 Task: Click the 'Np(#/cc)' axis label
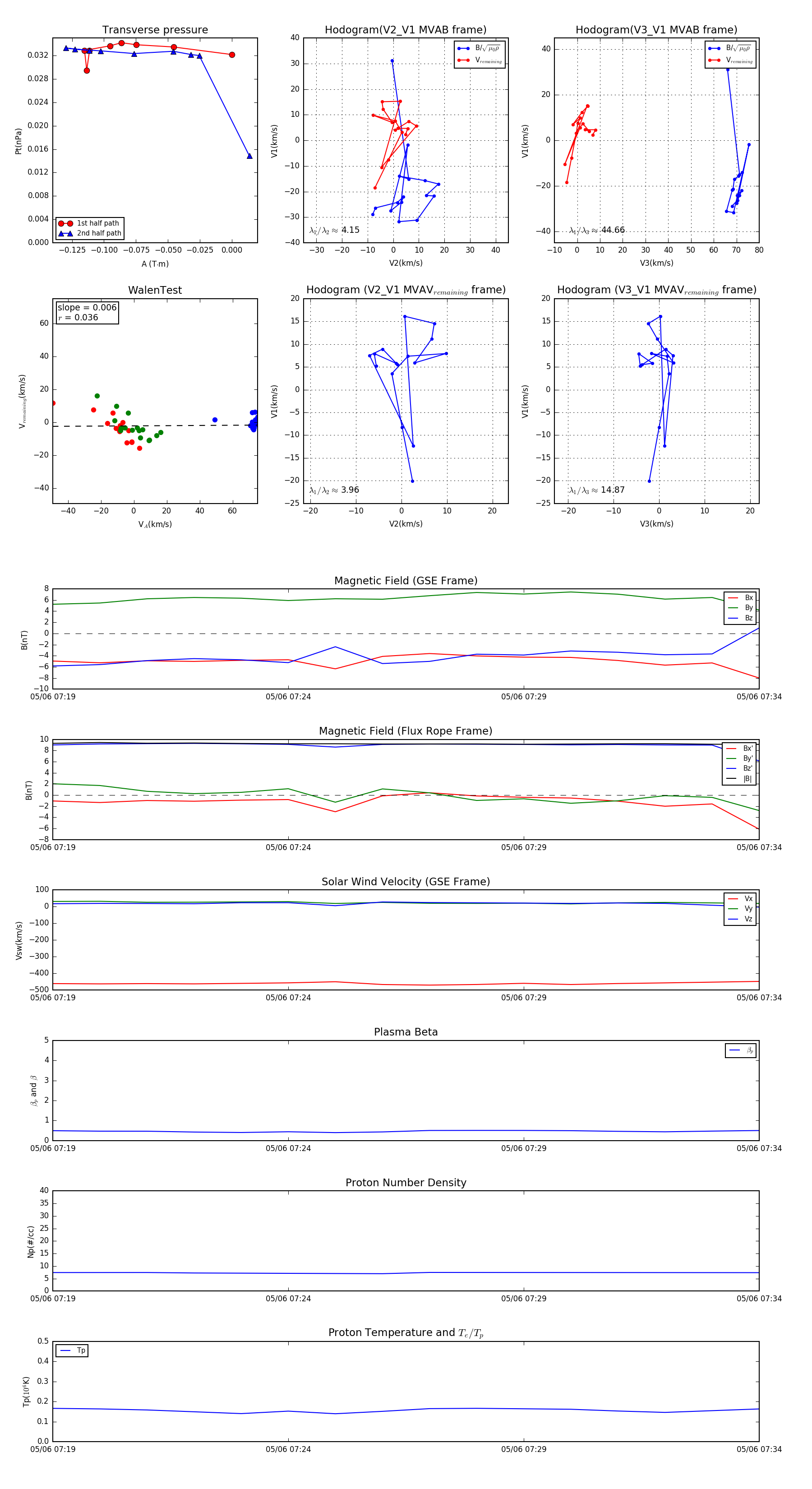31,1241
